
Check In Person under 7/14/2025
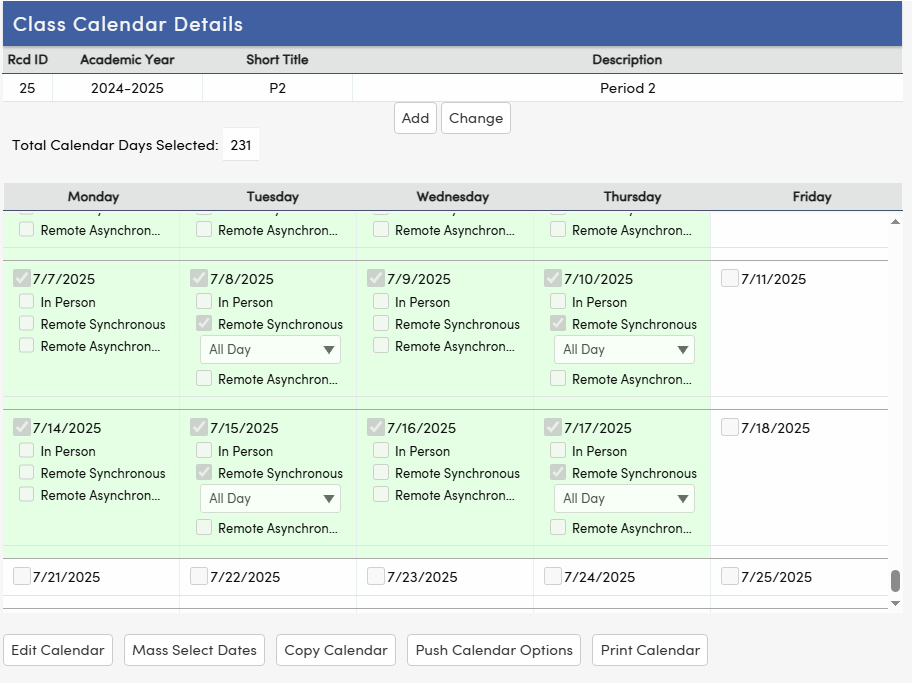(27, 450)
